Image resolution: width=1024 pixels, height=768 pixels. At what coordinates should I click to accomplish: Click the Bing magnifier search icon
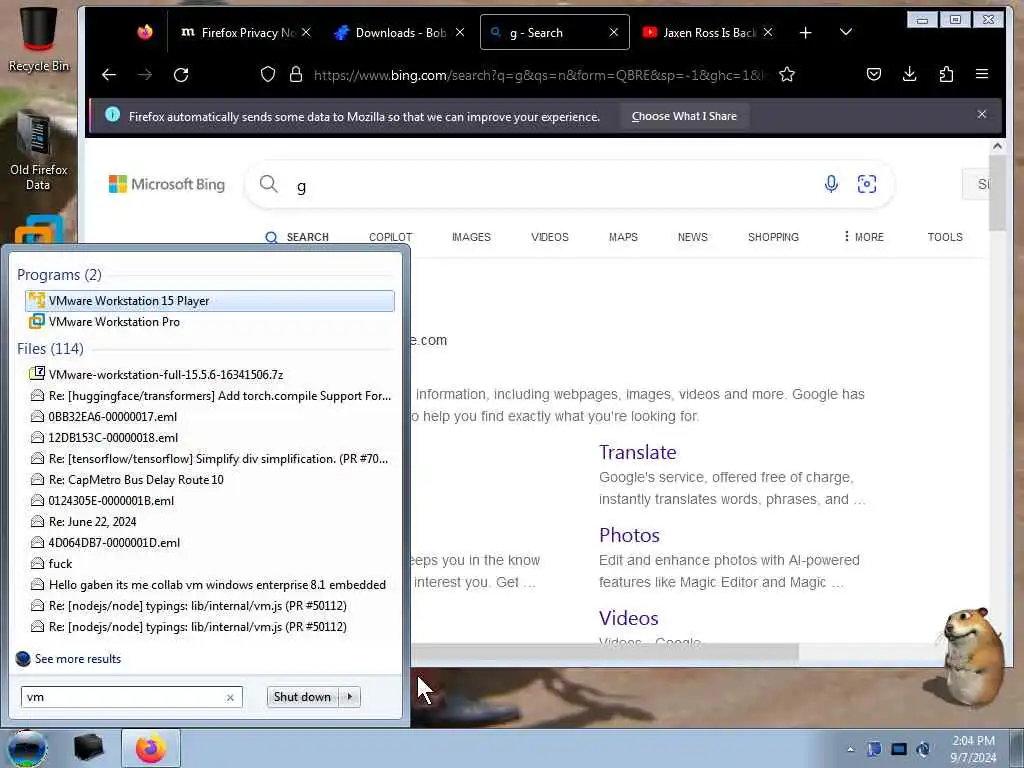268,184
